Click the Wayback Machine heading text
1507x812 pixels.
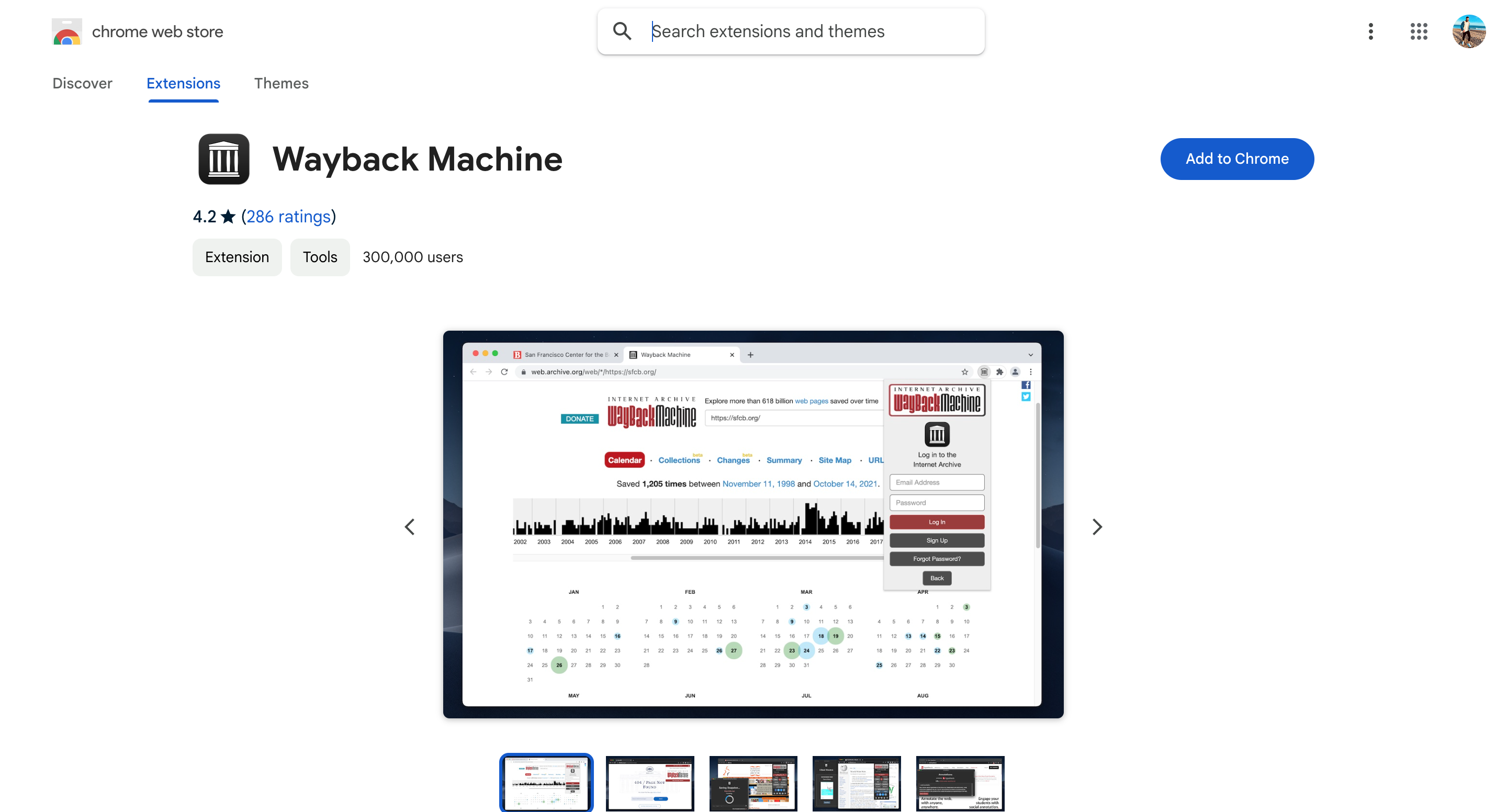click(x=417, y=159)
